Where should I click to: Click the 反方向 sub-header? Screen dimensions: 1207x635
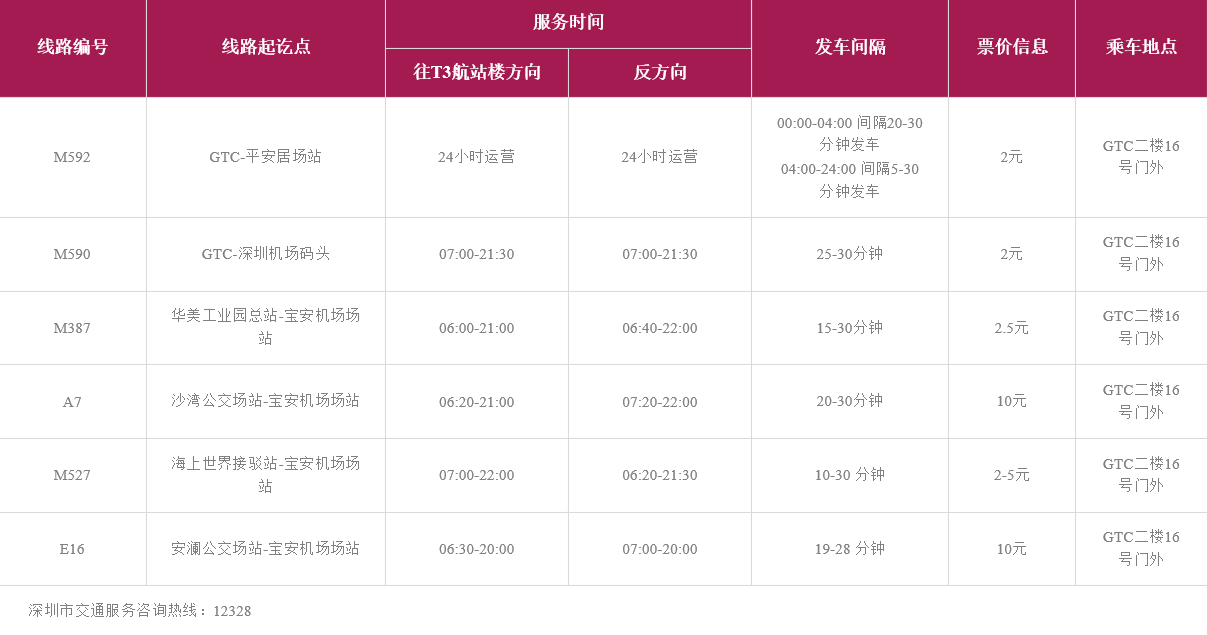click(x=660, y=73)
